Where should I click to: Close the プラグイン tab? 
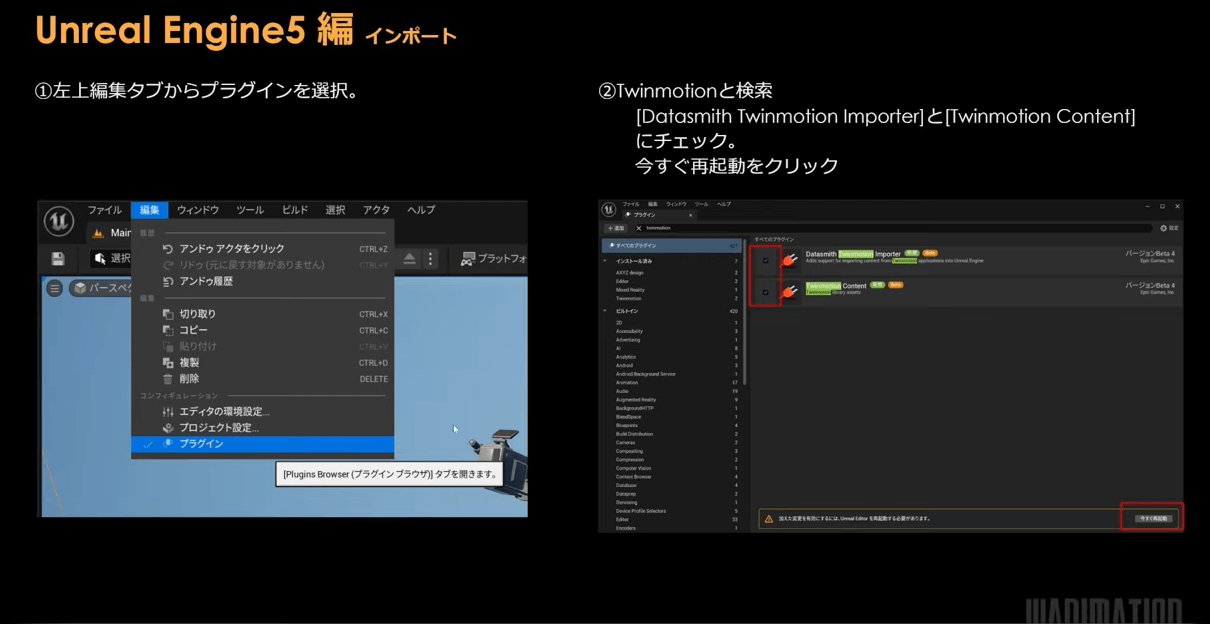click(688, 215)
